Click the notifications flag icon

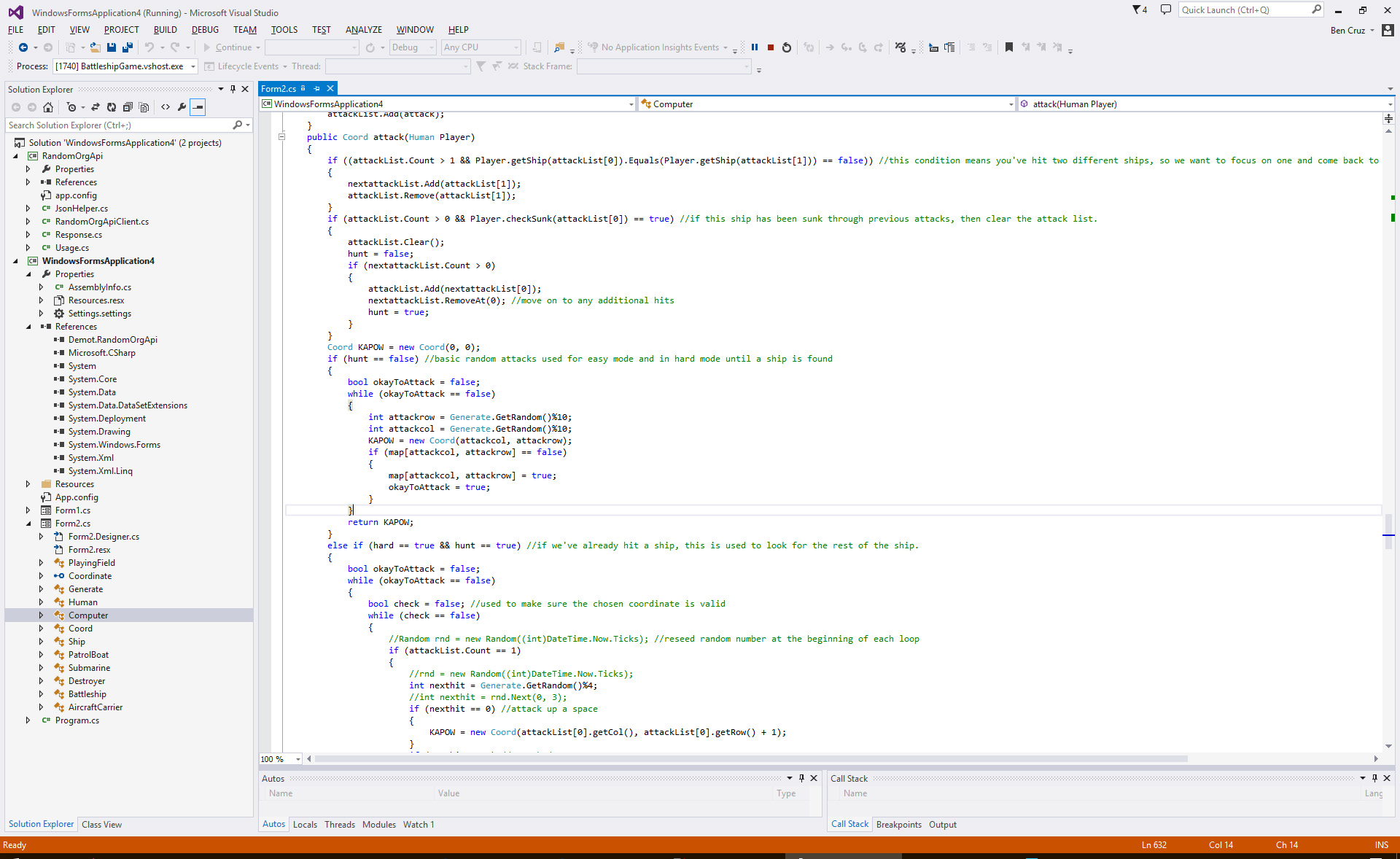pos(1139,10)
